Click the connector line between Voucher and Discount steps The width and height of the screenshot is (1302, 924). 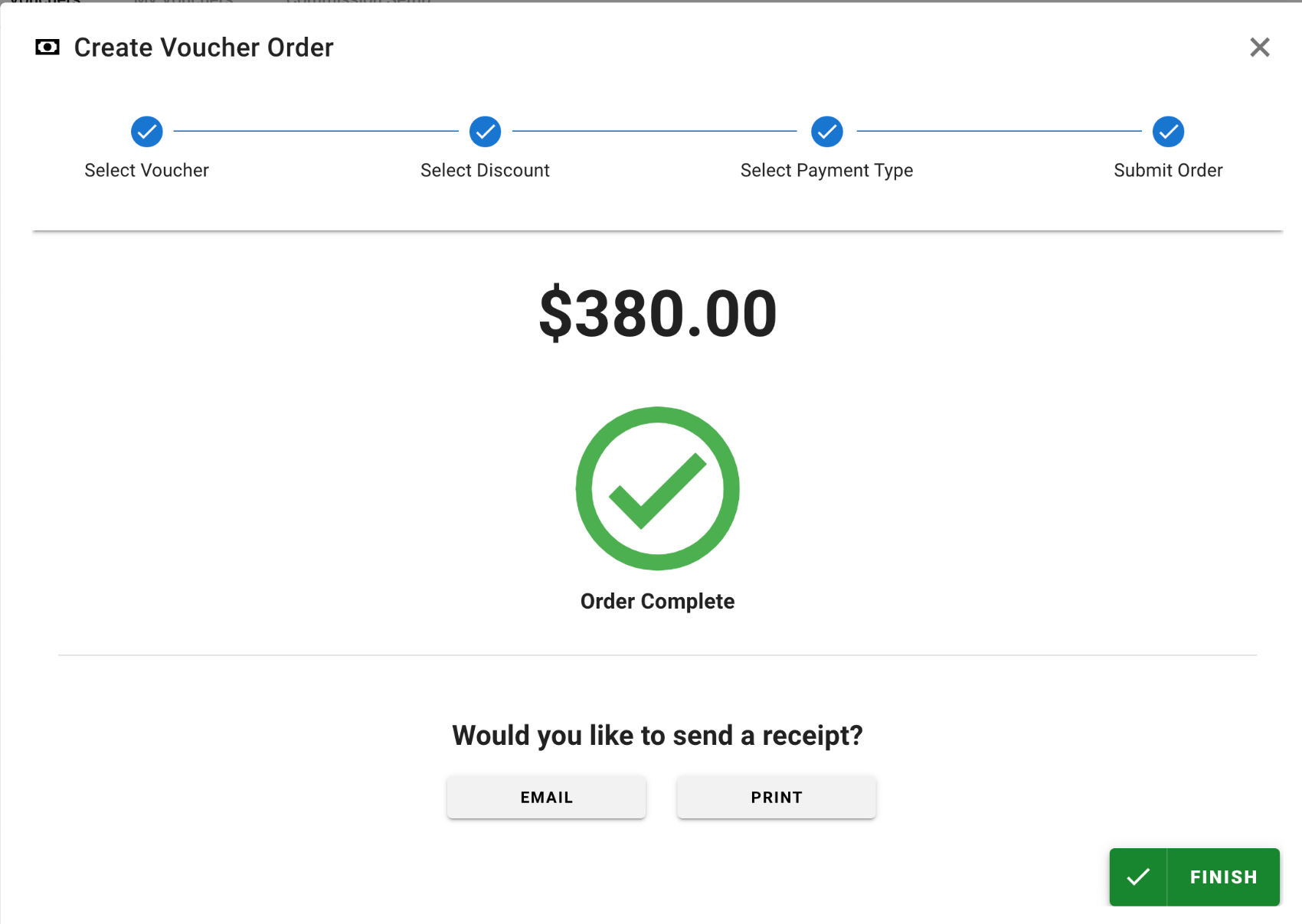[316, 131]
